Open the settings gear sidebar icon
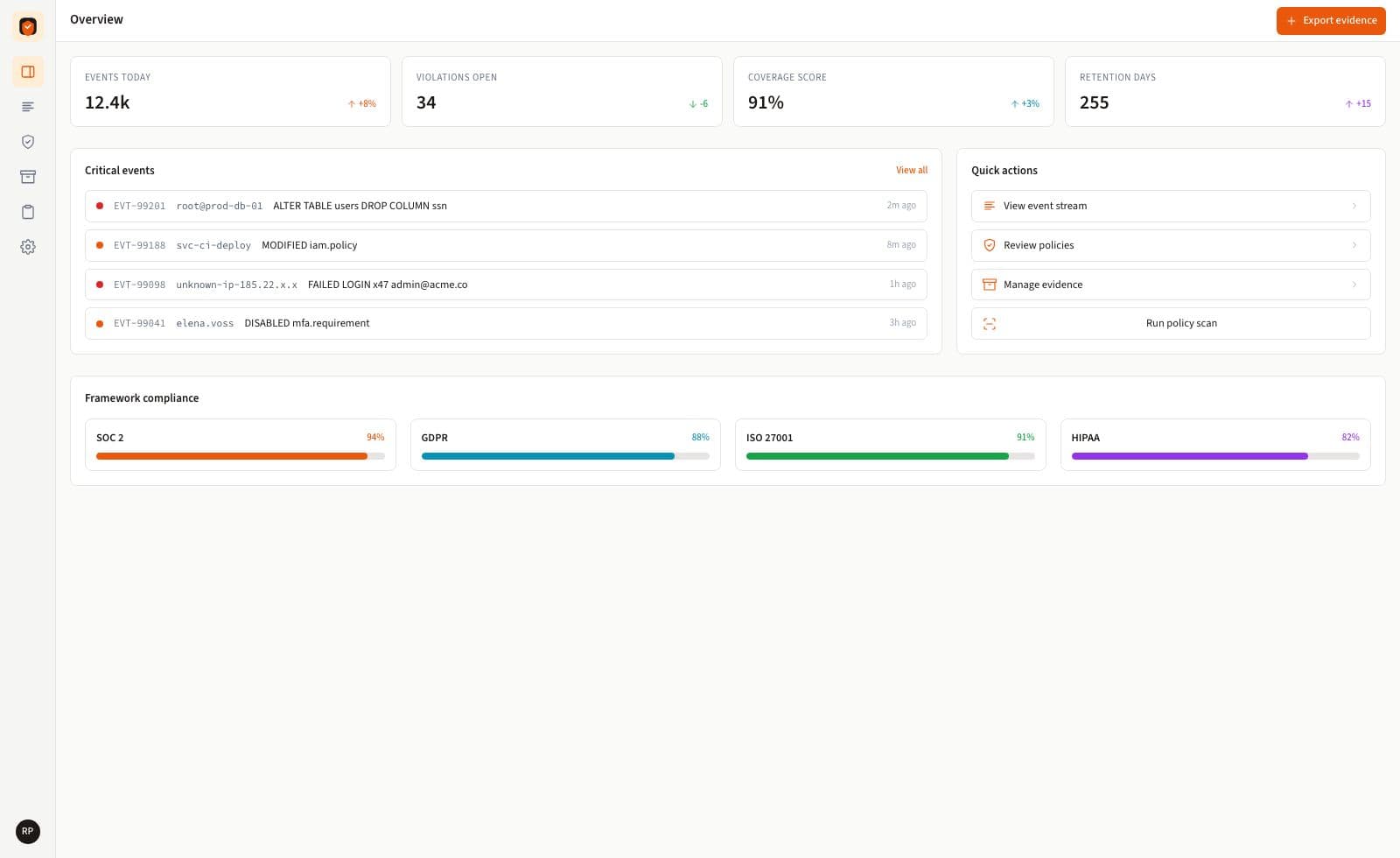The width and height of the screenshot is (1400, 858). click(x=28, y=247)
